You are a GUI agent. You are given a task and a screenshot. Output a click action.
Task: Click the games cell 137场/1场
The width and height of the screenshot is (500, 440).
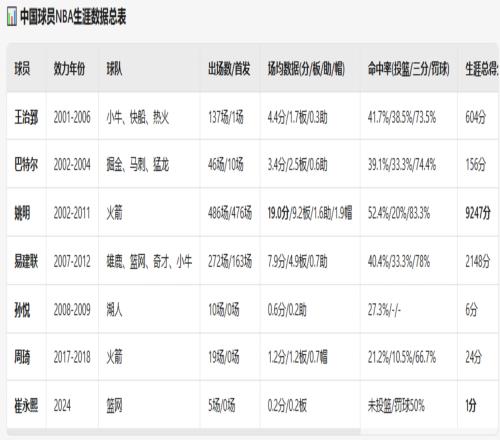click(226, 117)
